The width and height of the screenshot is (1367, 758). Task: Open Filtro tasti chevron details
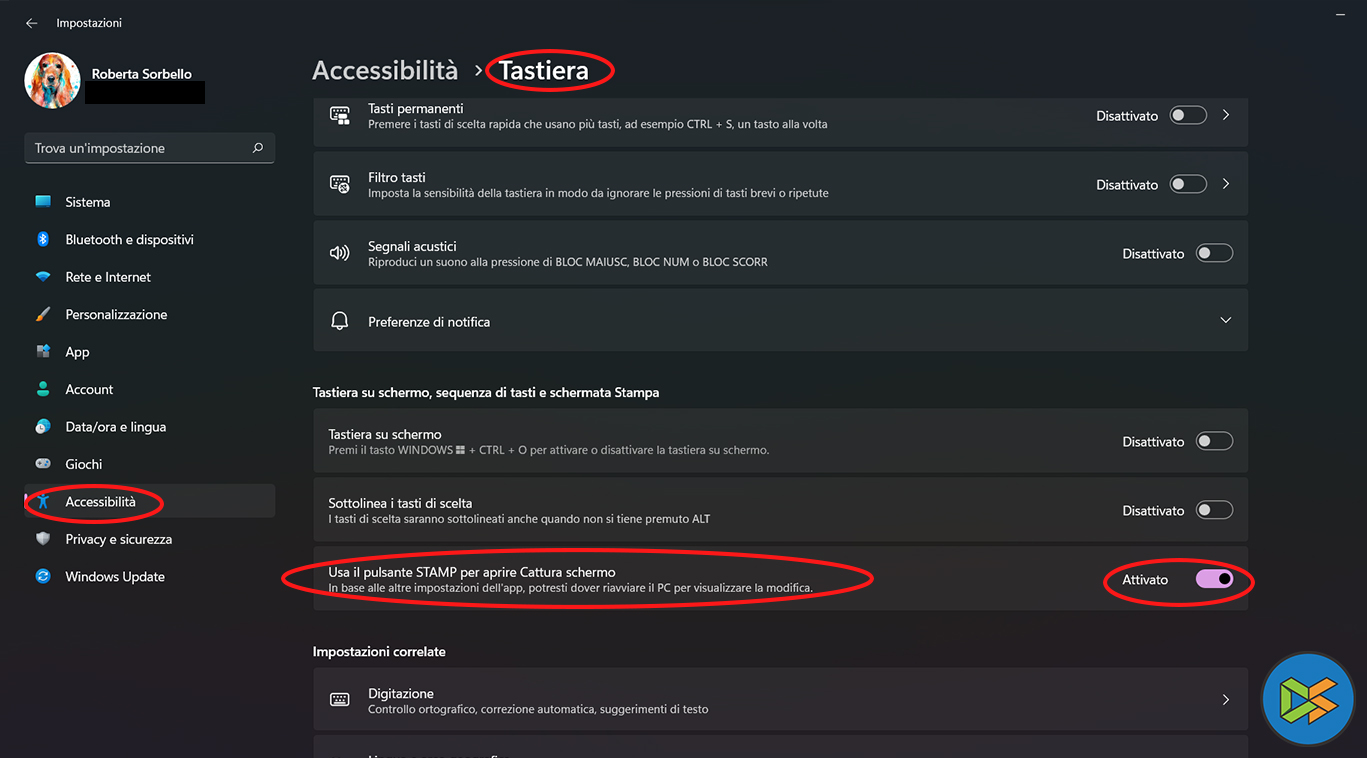pyautogui.click(x=1226, y=184)
